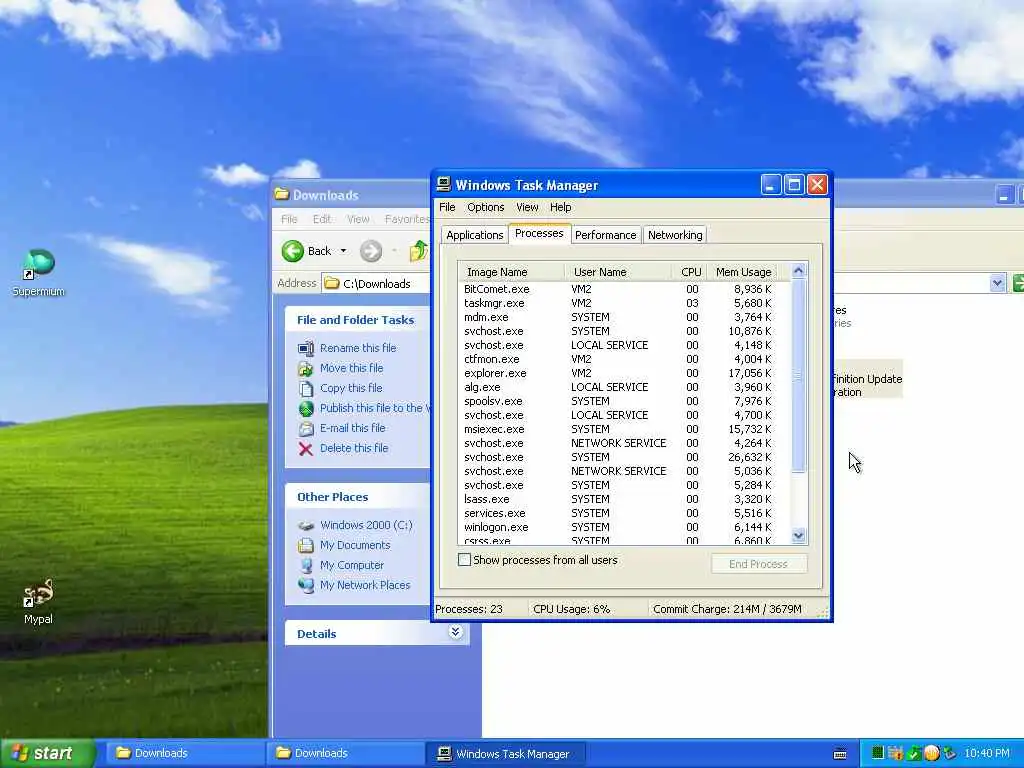Open the Back button history dropdown arrow
Viewport: 1024px width, 768px height.
[343, 251]
